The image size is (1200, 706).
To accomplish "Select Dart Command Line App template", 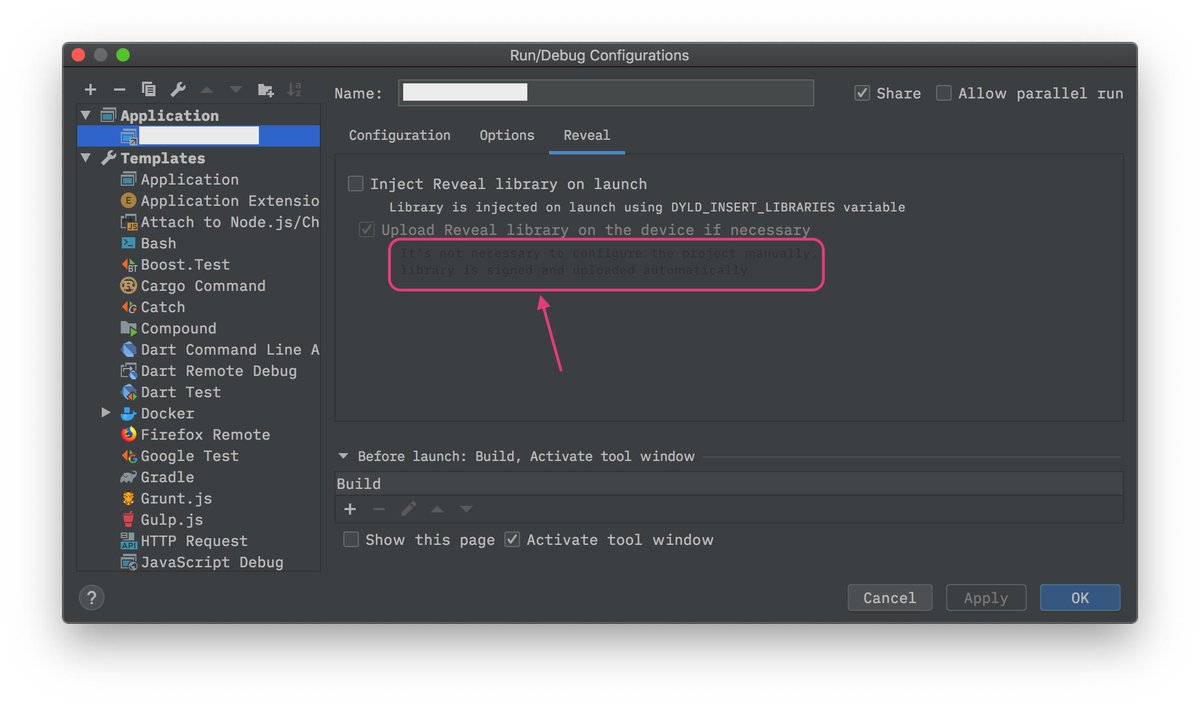I will point(230,349).
